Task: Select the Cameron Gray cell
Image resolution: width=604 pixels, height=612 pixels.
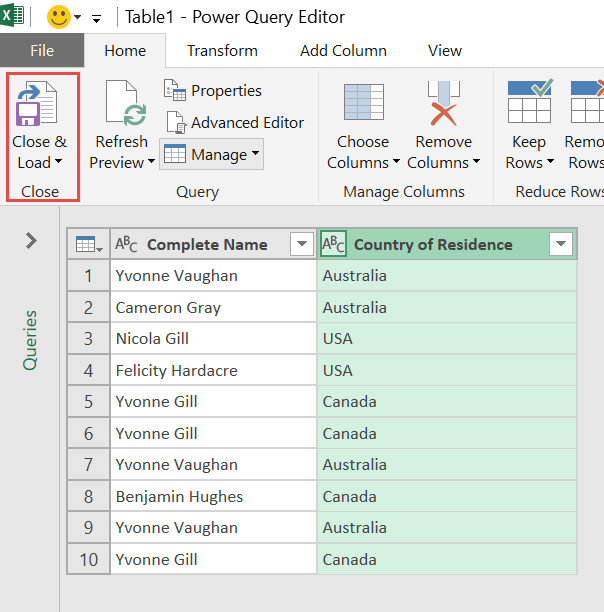Action: (x=213, y=308)
